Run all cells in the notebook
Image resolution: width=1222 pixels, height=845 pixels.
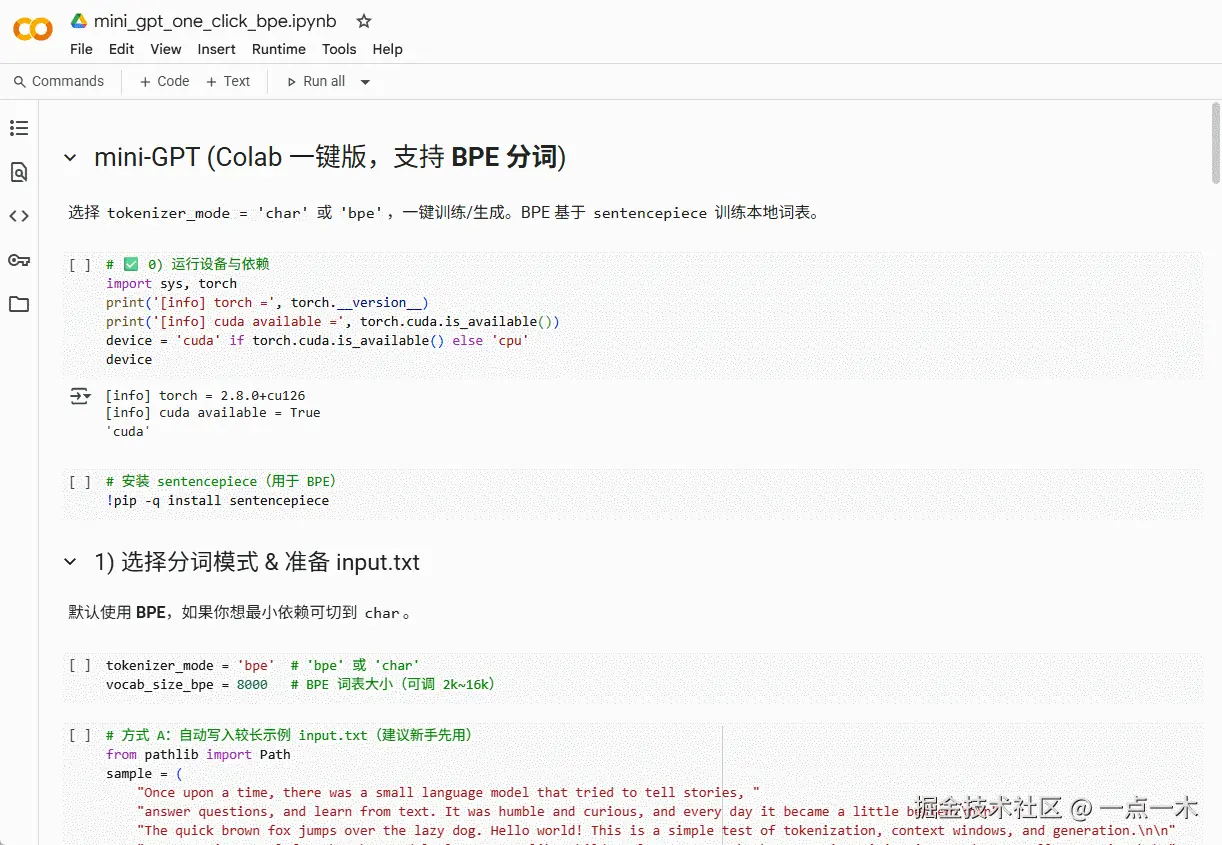(x=322, y=81)
